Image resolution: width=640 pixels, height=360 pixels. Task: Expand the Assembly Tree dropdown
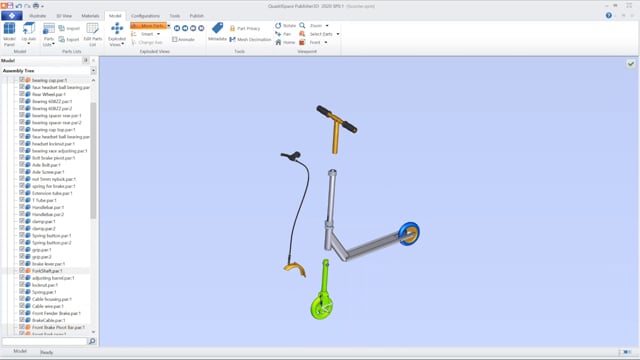point(93,71)
